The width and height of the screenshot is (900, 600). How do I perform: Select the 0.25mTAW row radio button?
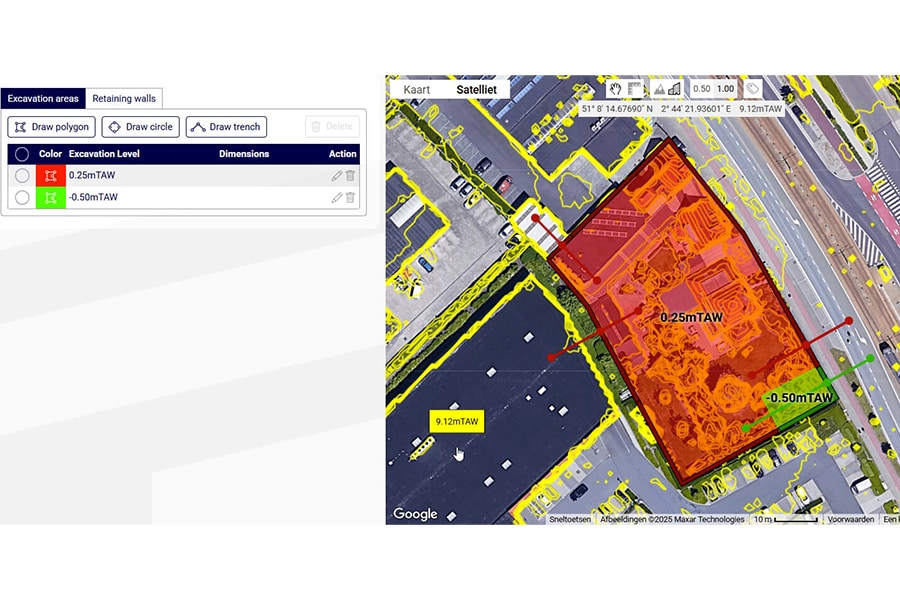(x=22, y=176)
